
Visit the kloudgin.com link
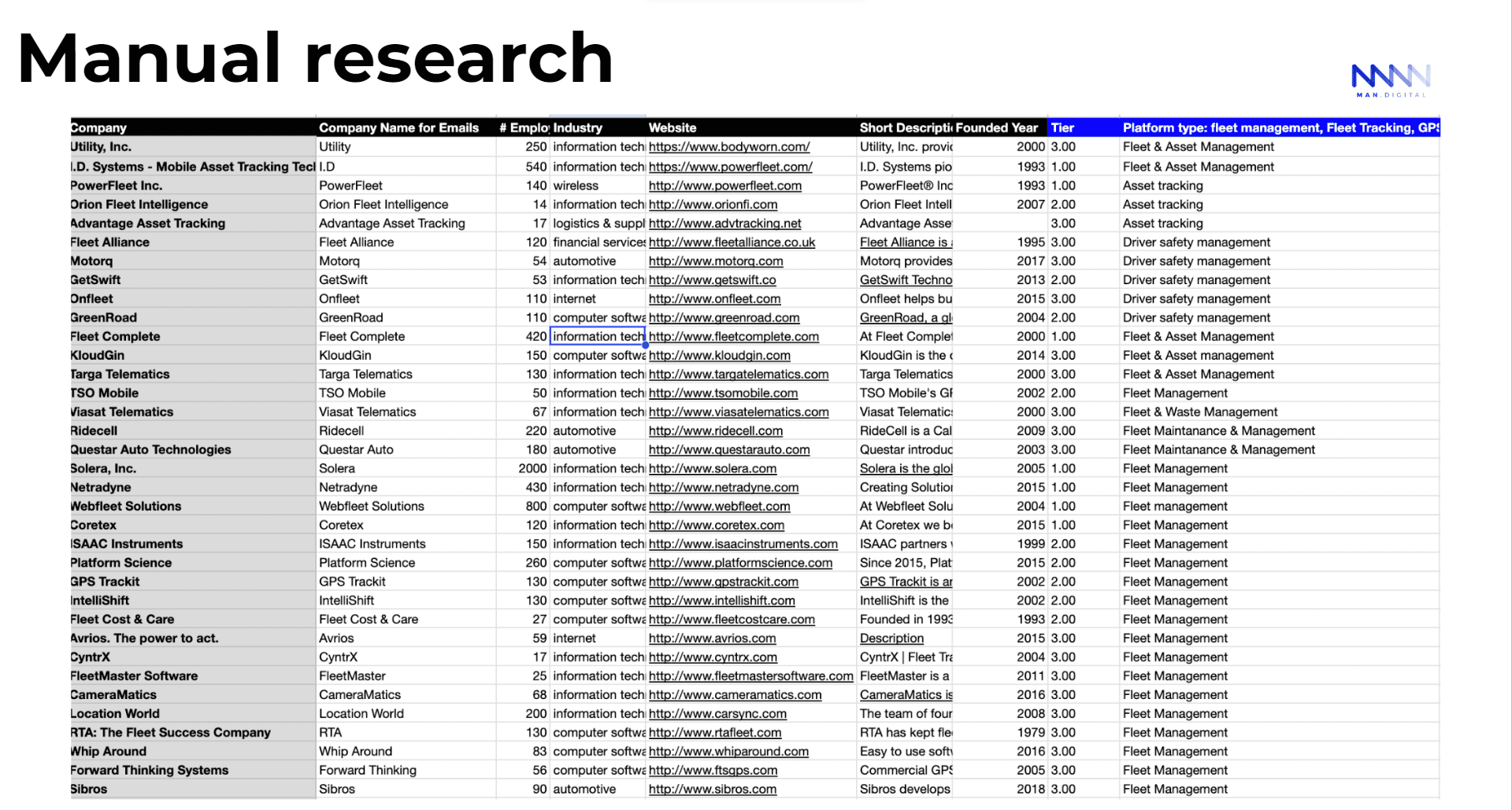click(719, 356)
